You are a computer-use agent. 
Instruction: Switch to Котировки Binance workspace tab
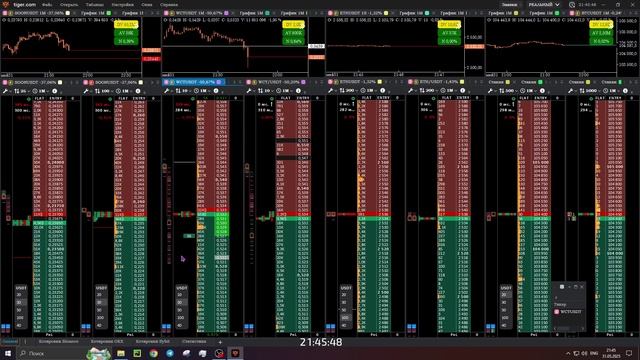pos(58,342)
